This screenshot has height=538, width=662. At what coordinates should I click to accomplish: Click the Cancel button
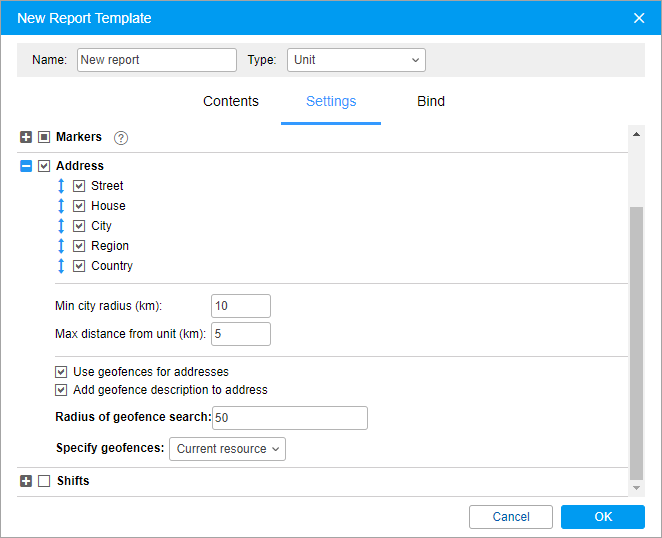tap(511, 517)
